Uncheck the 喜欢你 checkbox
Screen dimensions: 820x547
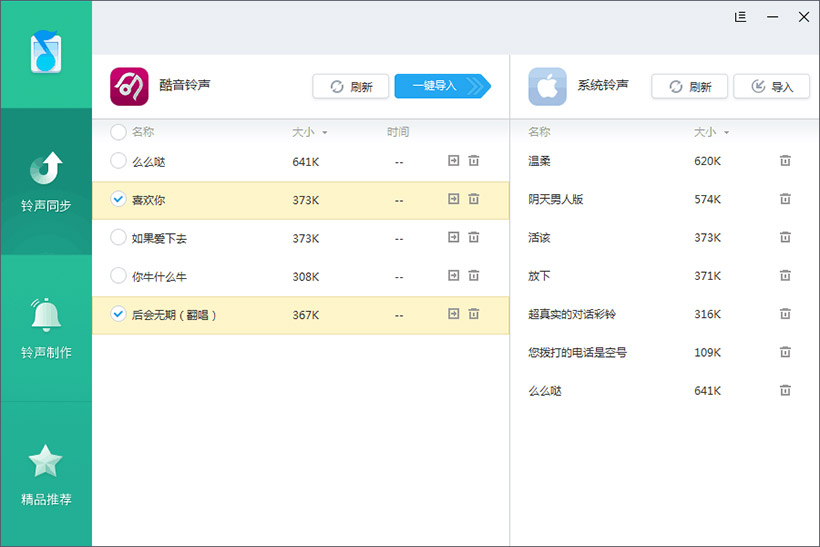point(118,200)
